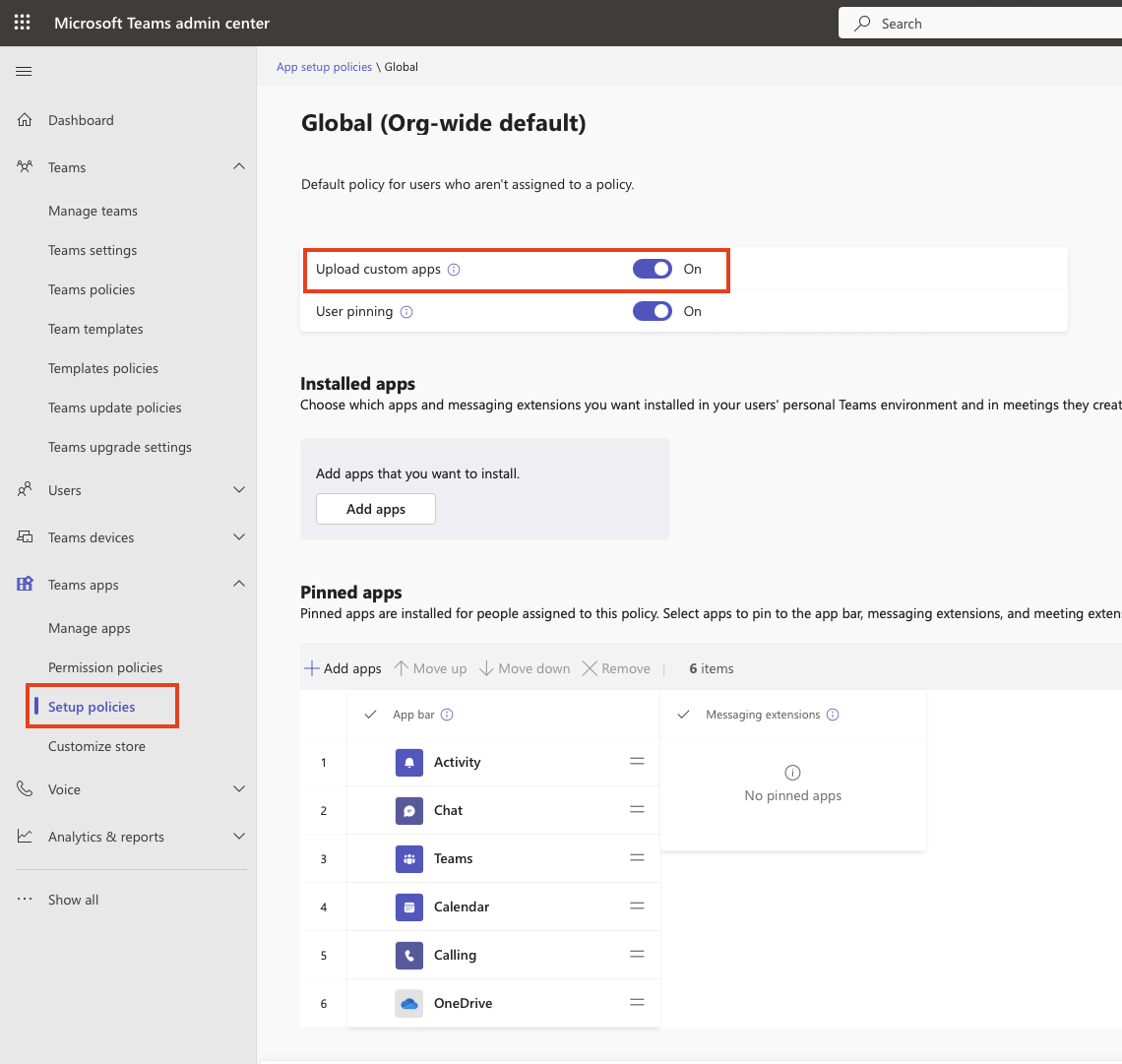
Task: Click the drag handle on the OneDrive row
Action: tap(637, 1002)
